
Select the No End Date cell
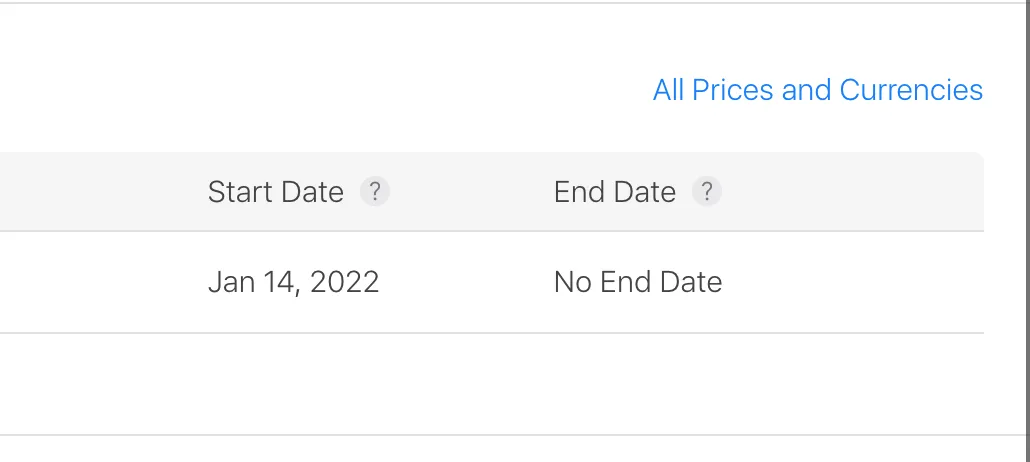(x=637, y=282)
